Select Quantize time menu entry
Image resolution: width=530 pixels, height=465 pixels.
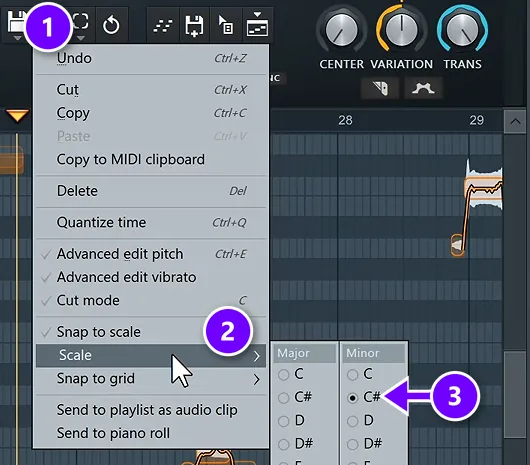[151, 222]
